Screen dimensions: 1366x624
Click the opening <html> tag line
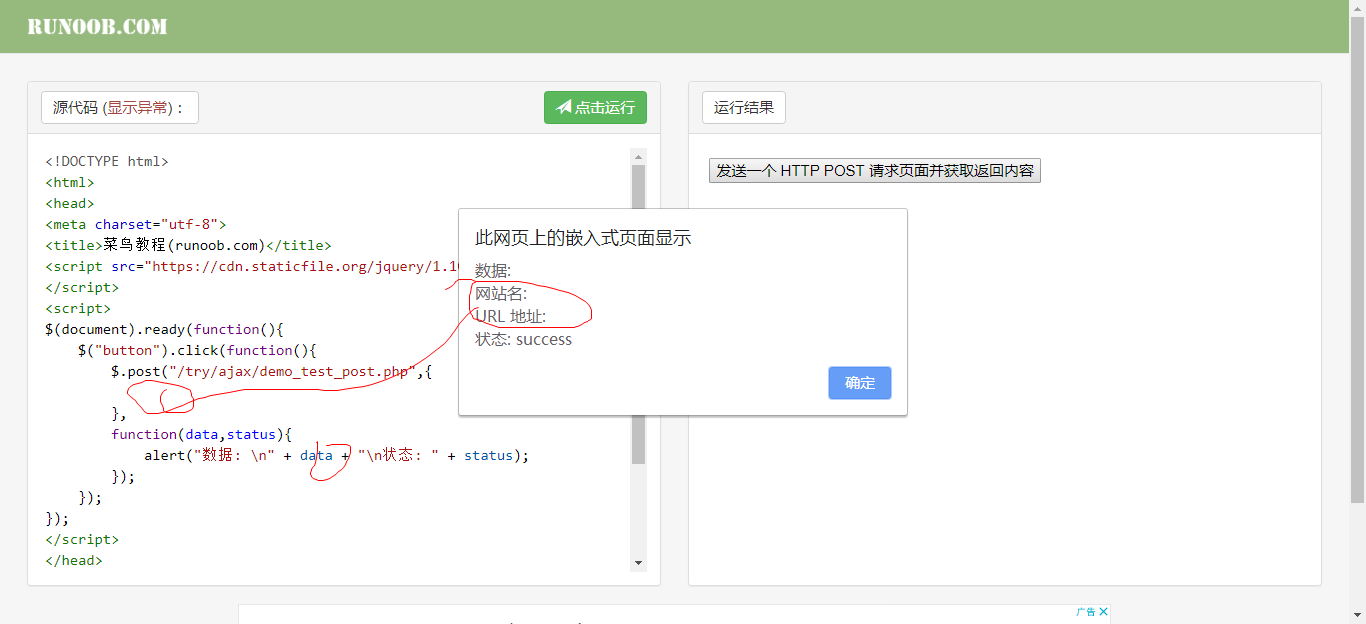(x=70, y=182)
